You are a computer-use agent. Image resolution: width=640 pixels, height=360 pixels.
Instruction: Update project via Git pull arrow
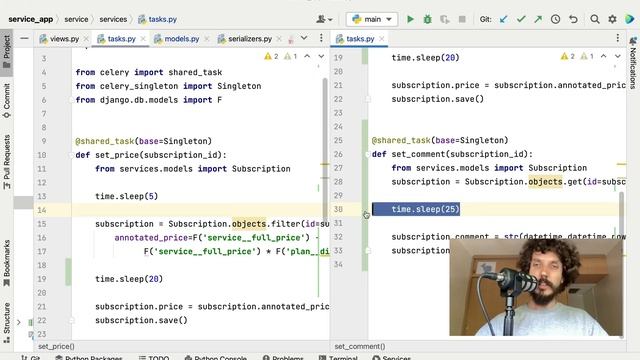coord(504,19)
